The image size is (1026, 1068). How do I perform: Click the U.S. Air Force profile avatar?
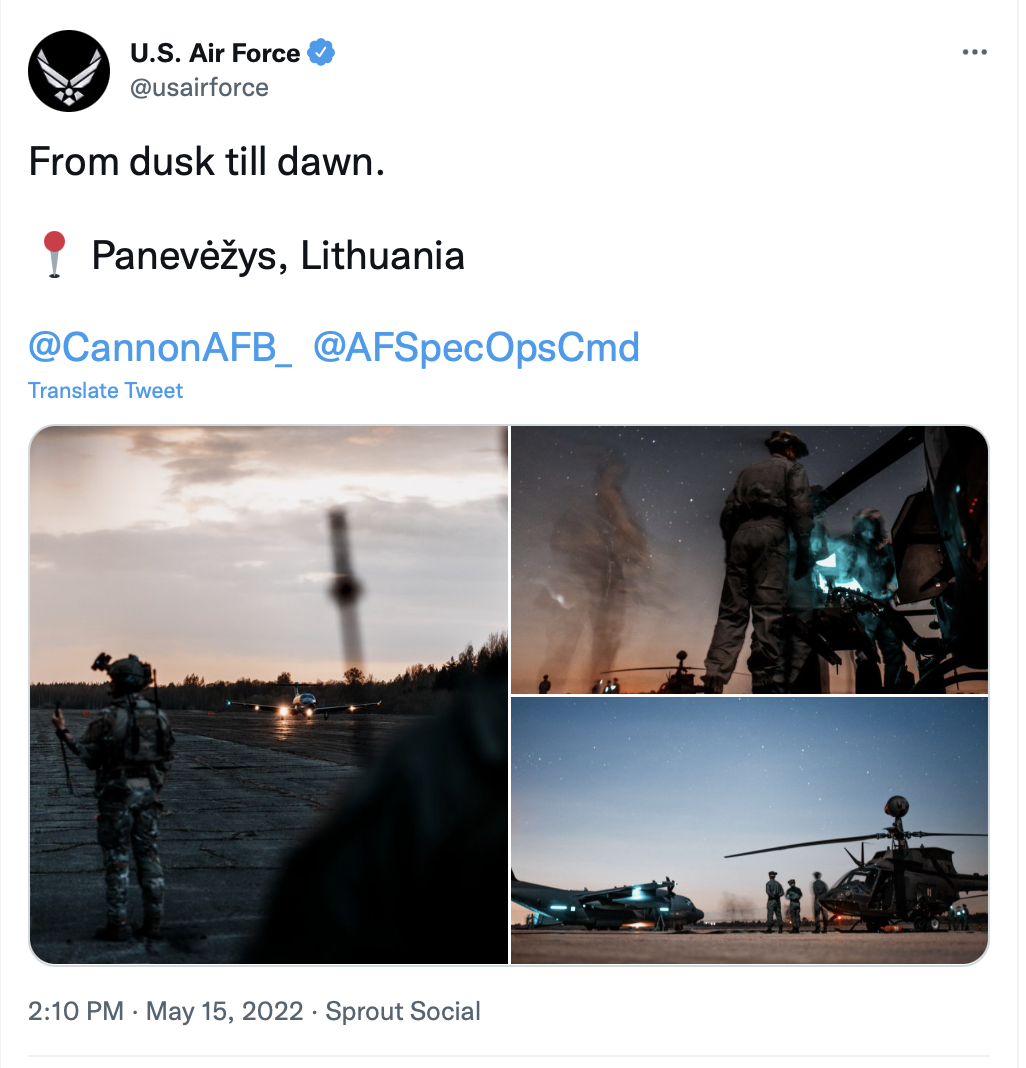click(x=69, y=71)
